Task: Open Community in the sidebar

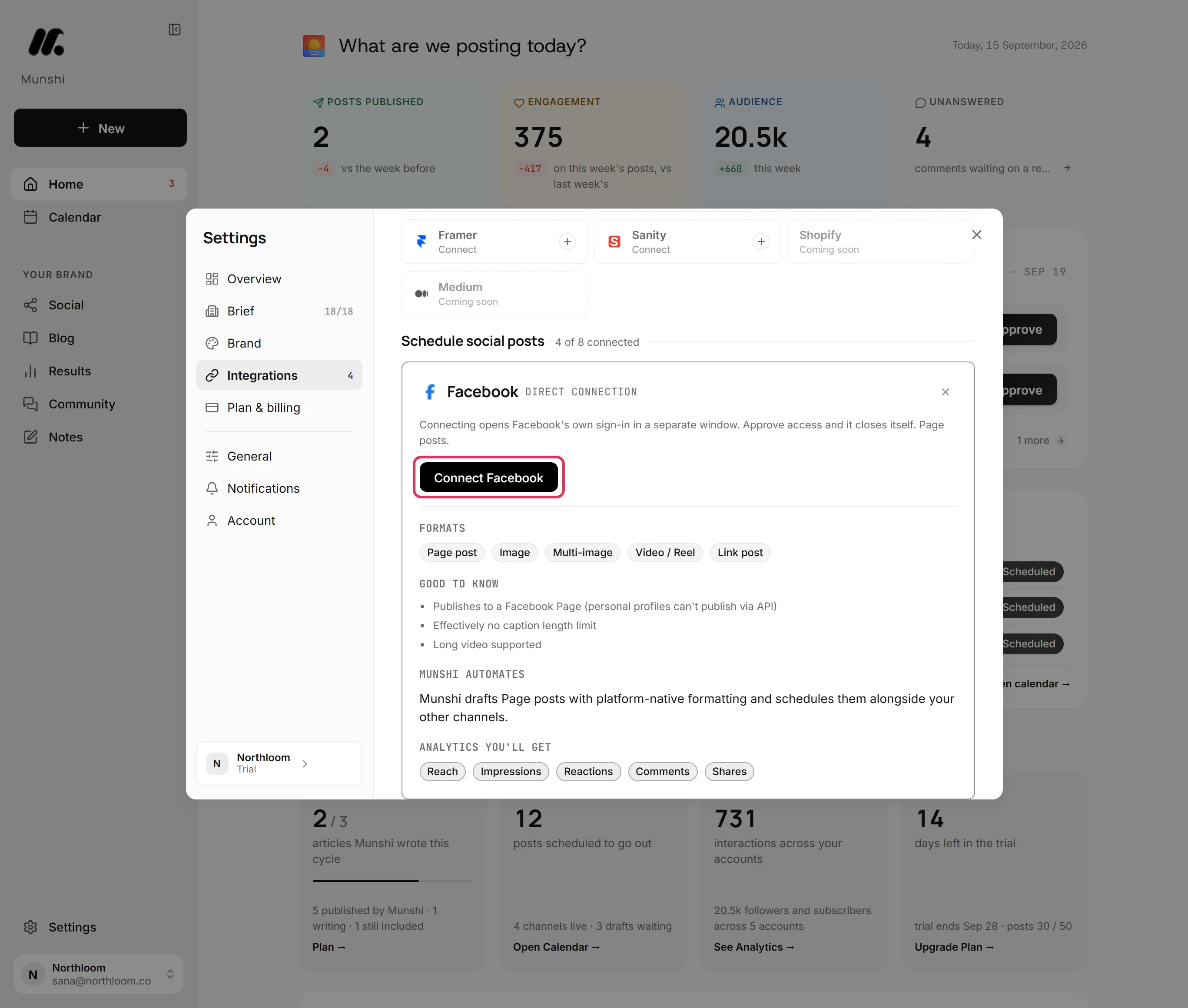Action: click(99, 404)
